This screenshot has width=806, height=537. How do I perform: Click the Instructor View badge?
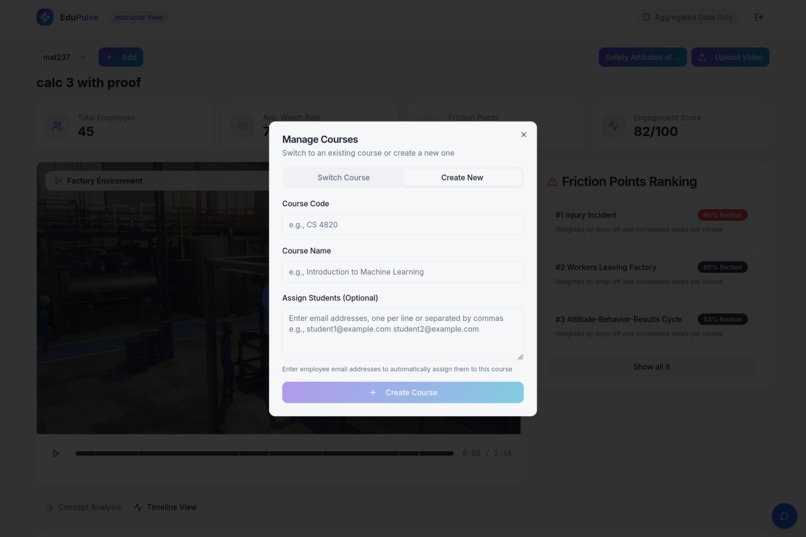pyautogui.click(x=138, y=17)
